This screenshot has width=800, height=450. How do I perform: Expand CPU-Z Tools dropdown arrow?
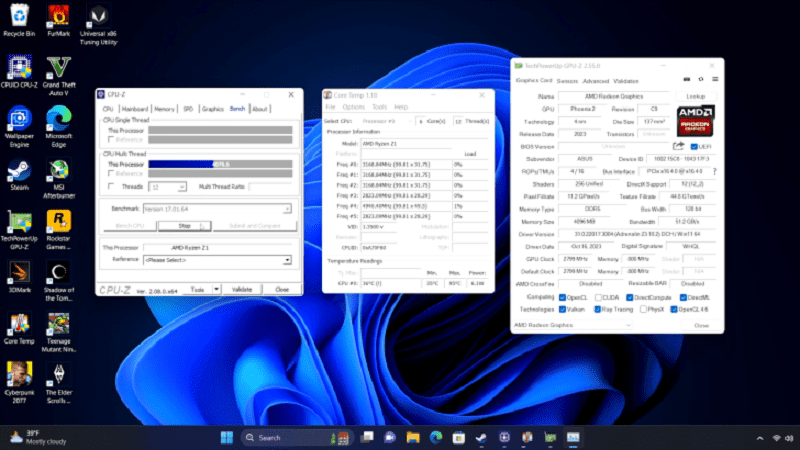pos(216,289)
